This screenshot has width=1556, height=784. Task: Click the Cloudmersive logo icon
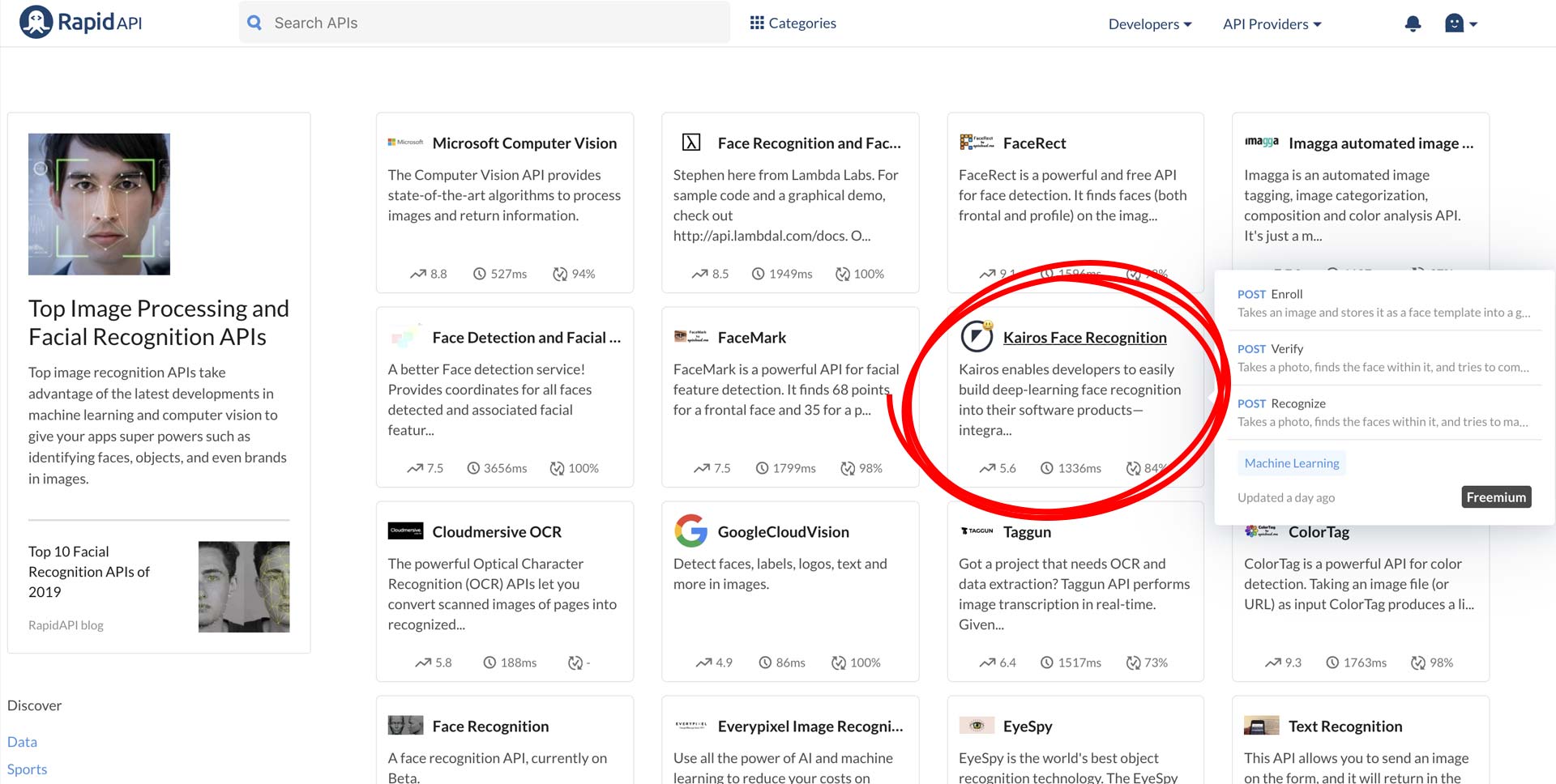tap(405, 531)
